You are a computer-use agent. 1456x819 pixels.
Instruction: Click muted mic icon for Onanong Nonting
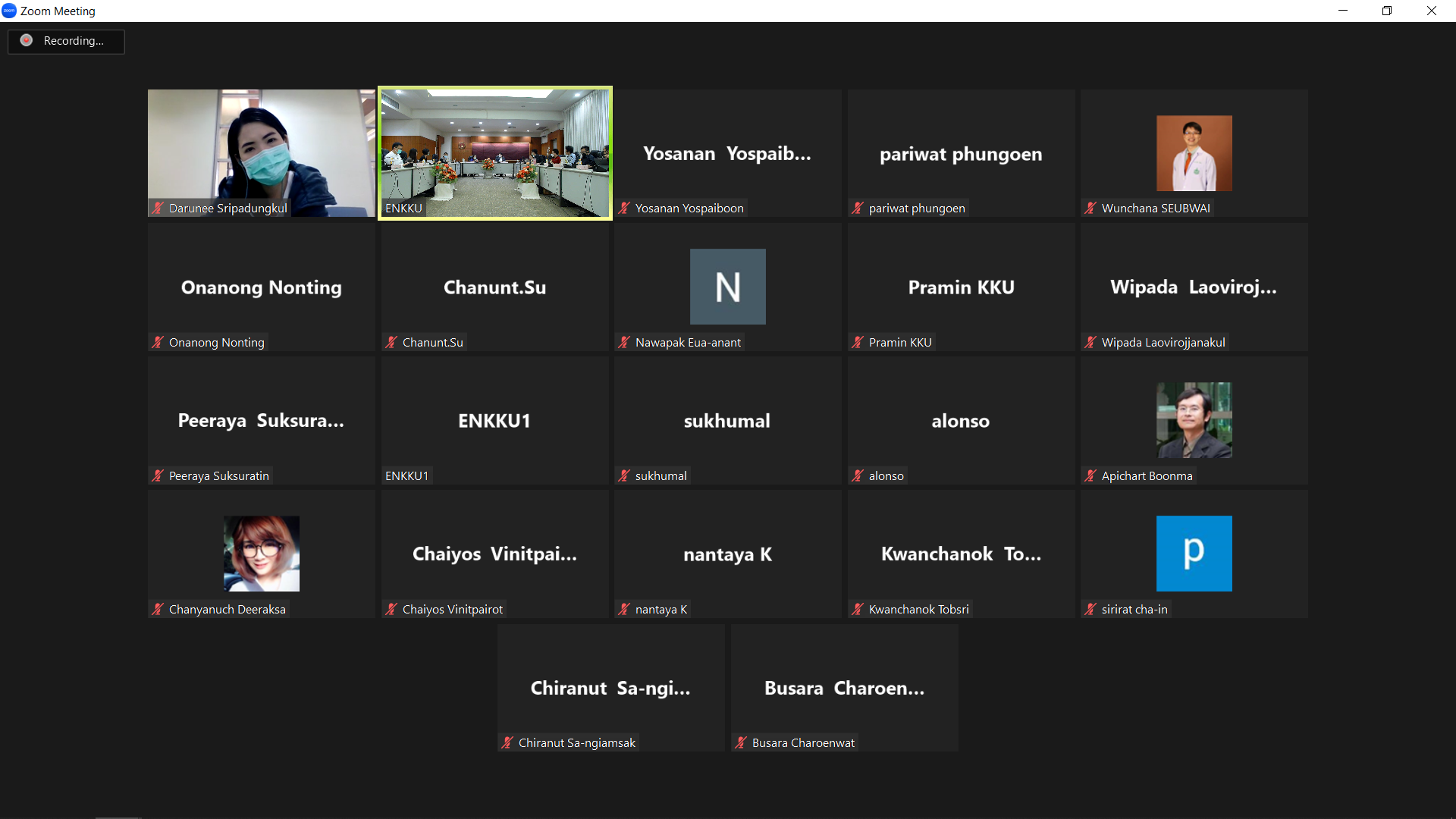tap(158, 342)
